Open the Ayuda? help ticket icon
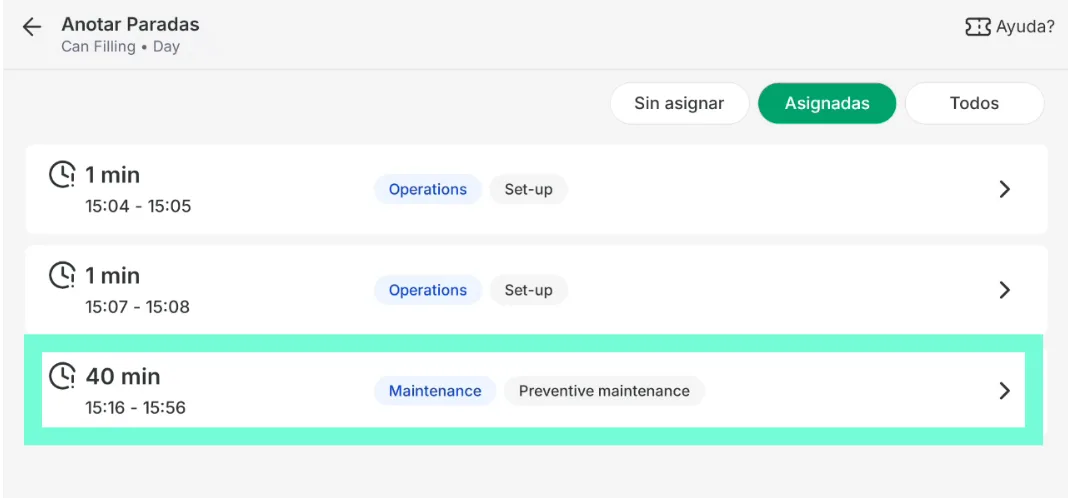Viewport: 1068px width, 498px height. pyautogui.click(x=977, y=27)
